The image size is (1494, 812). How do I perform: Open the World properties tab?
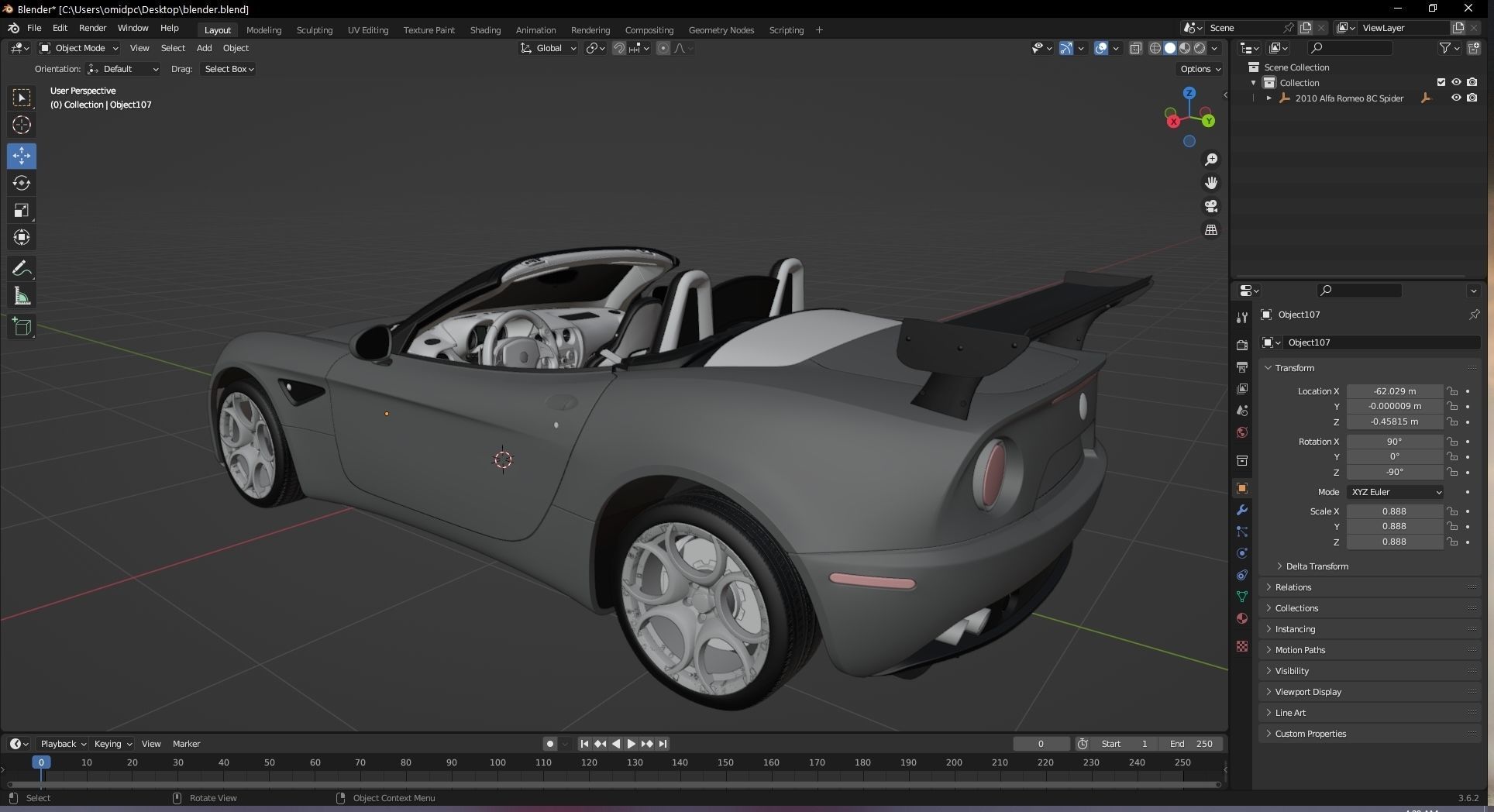point(1241,432)
